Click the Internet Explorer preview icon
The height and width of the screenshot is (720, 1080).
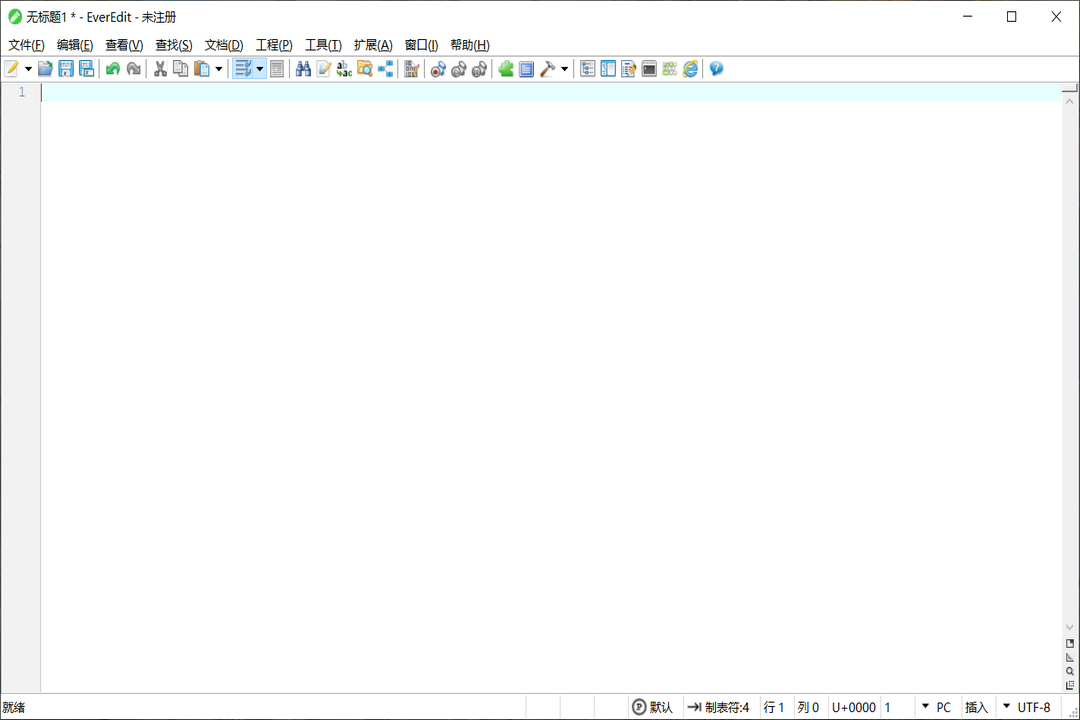[x=690, y=69]
